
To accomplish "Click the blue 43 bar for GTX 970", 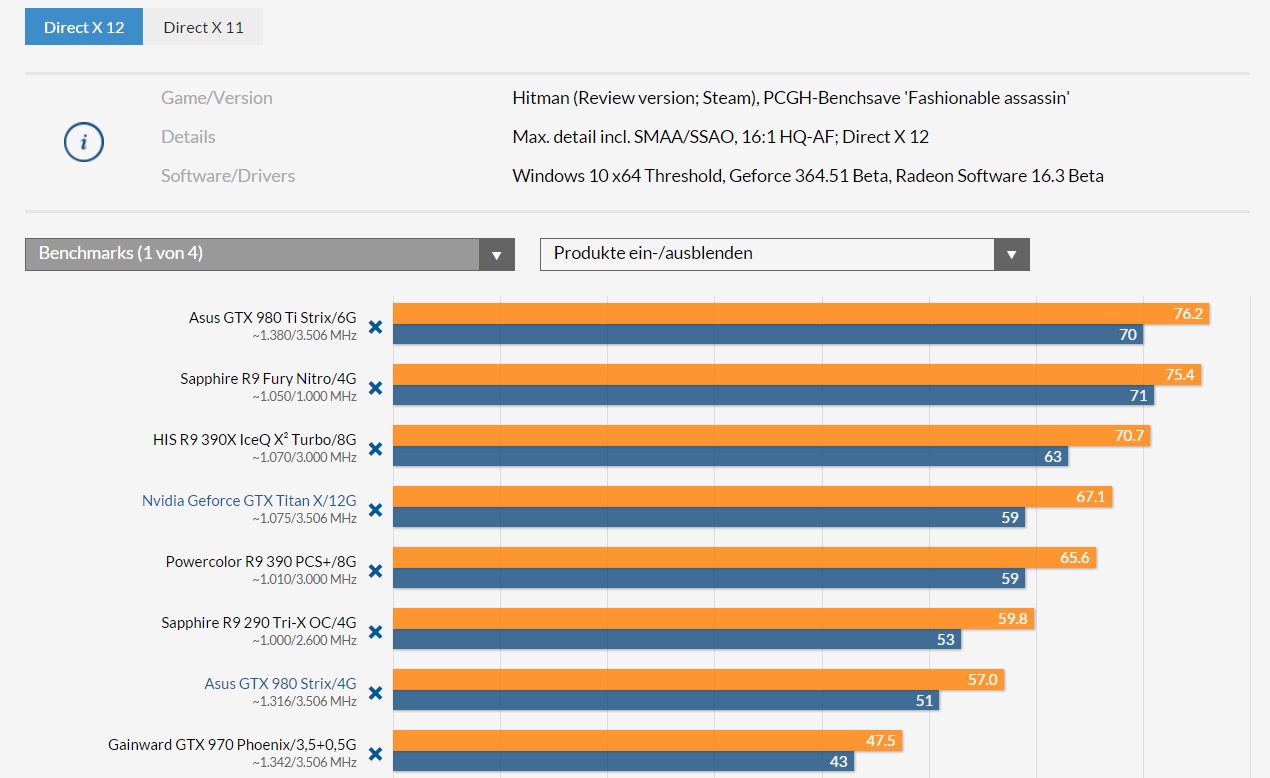I will [x=623, y=761].
